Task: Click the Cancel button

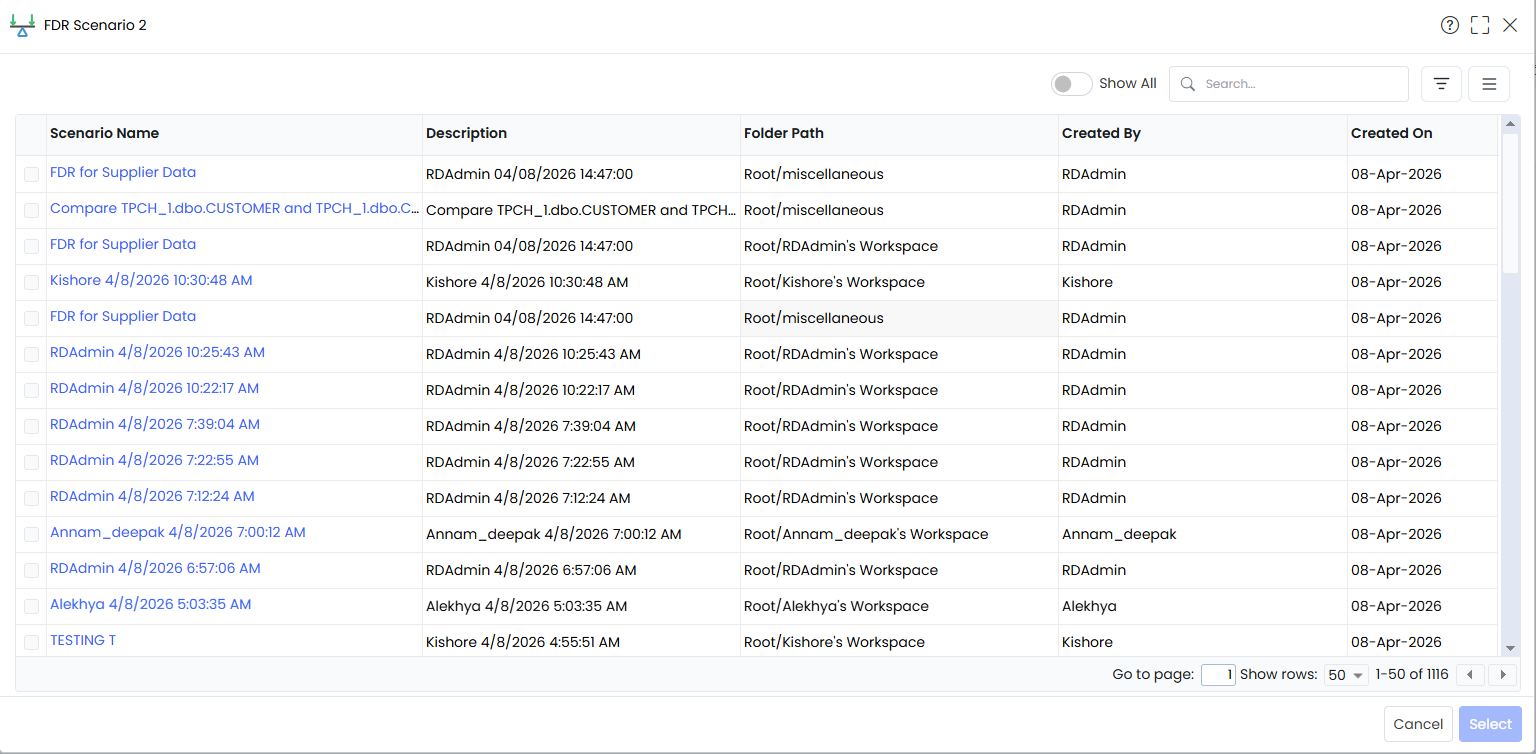Action: pos(1418,724)
